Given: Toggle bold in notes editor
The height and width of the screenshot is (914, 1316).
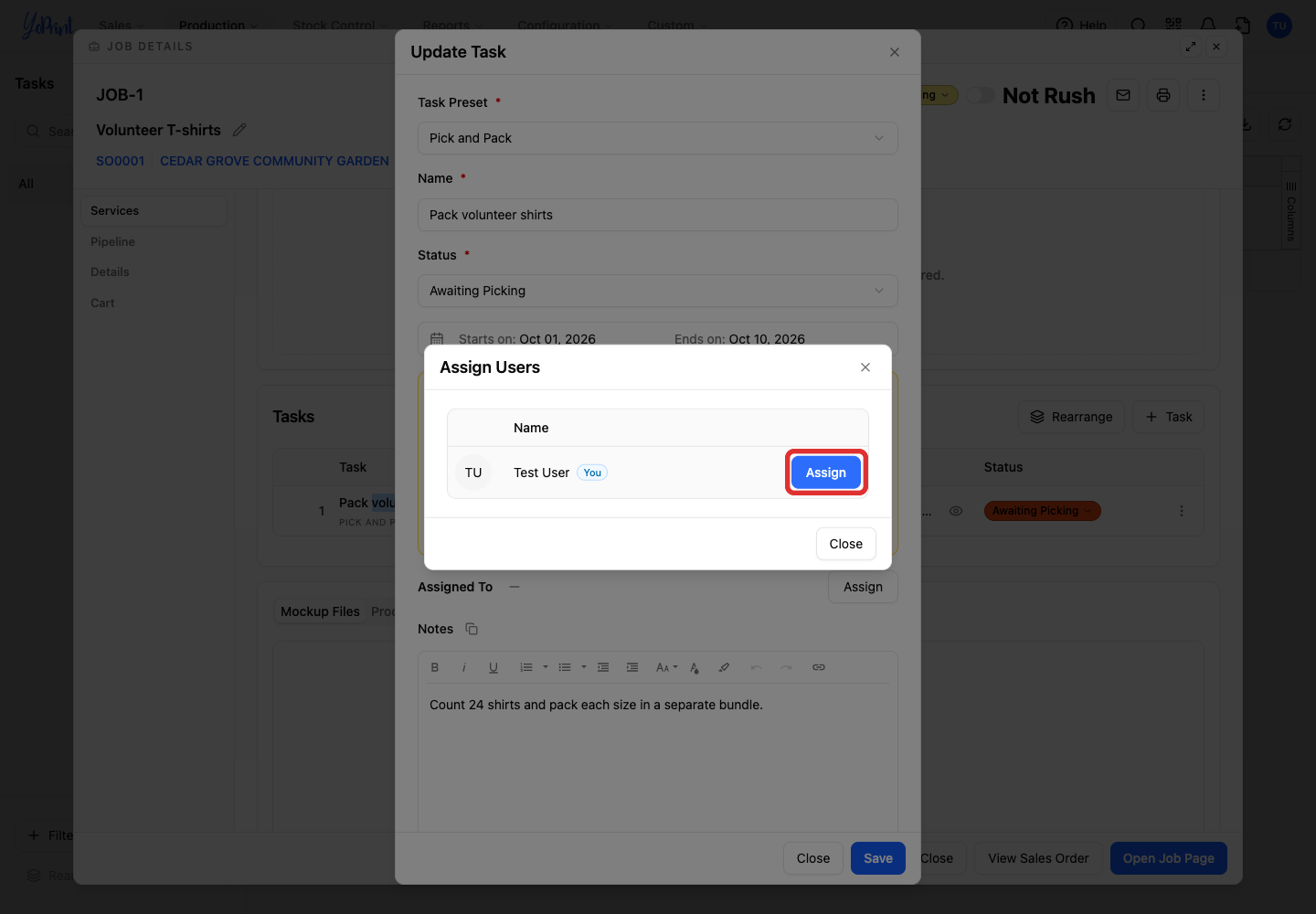Looking at the screenshot, I should click(x=435, y=667).
